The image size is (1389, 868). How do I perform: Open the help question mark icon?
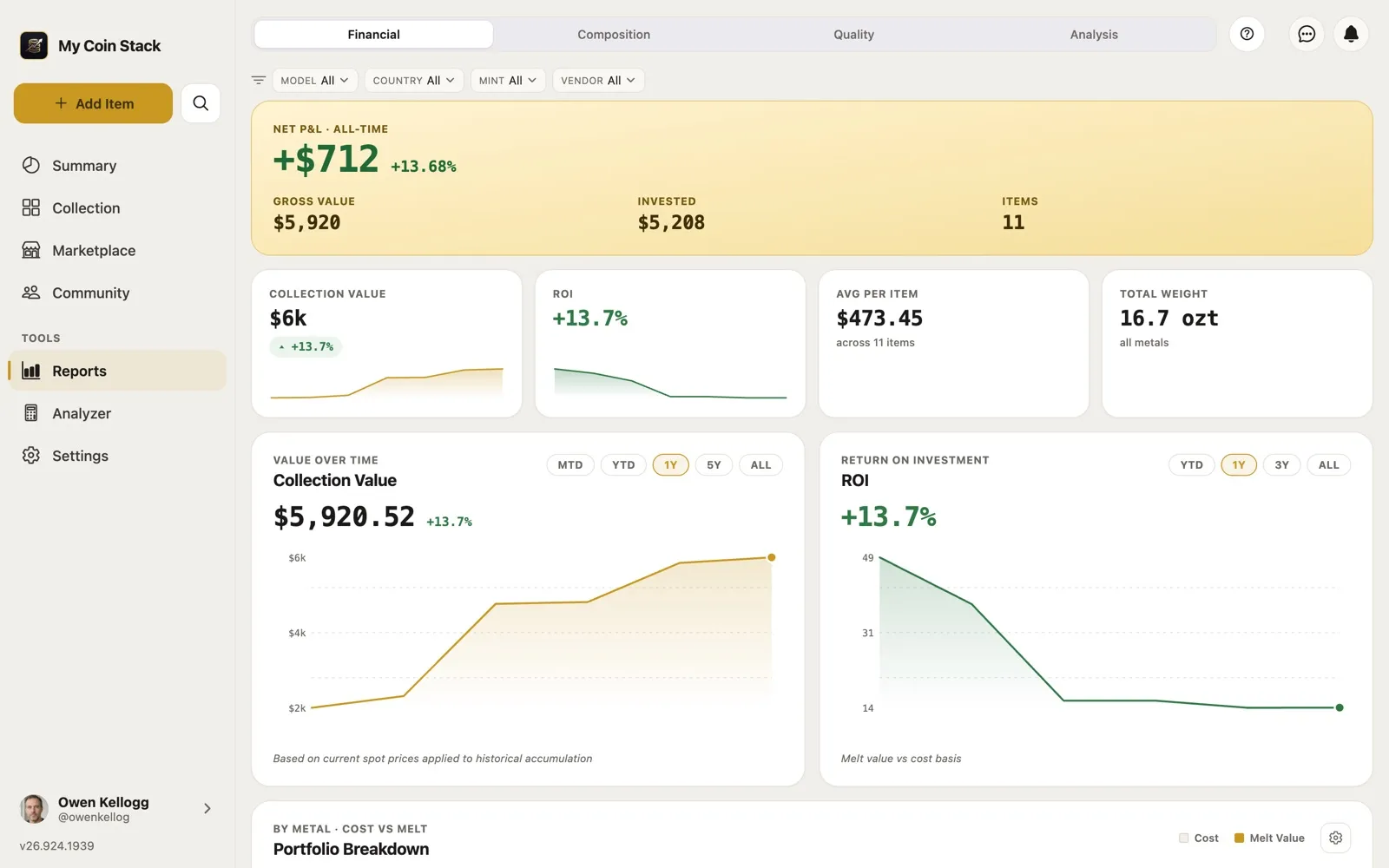tap(1247, 34)
